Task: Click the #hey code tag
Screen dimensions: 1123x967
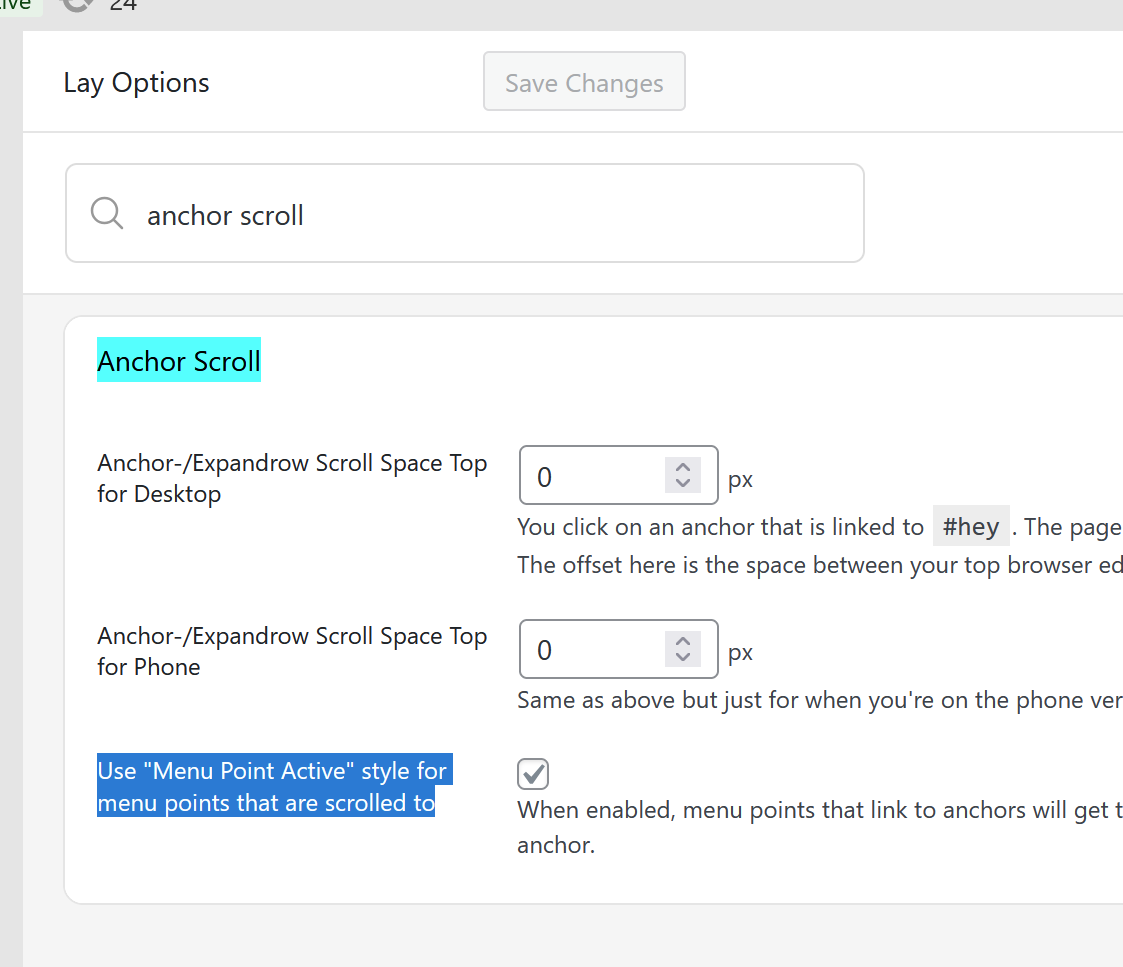Action: 970,527
